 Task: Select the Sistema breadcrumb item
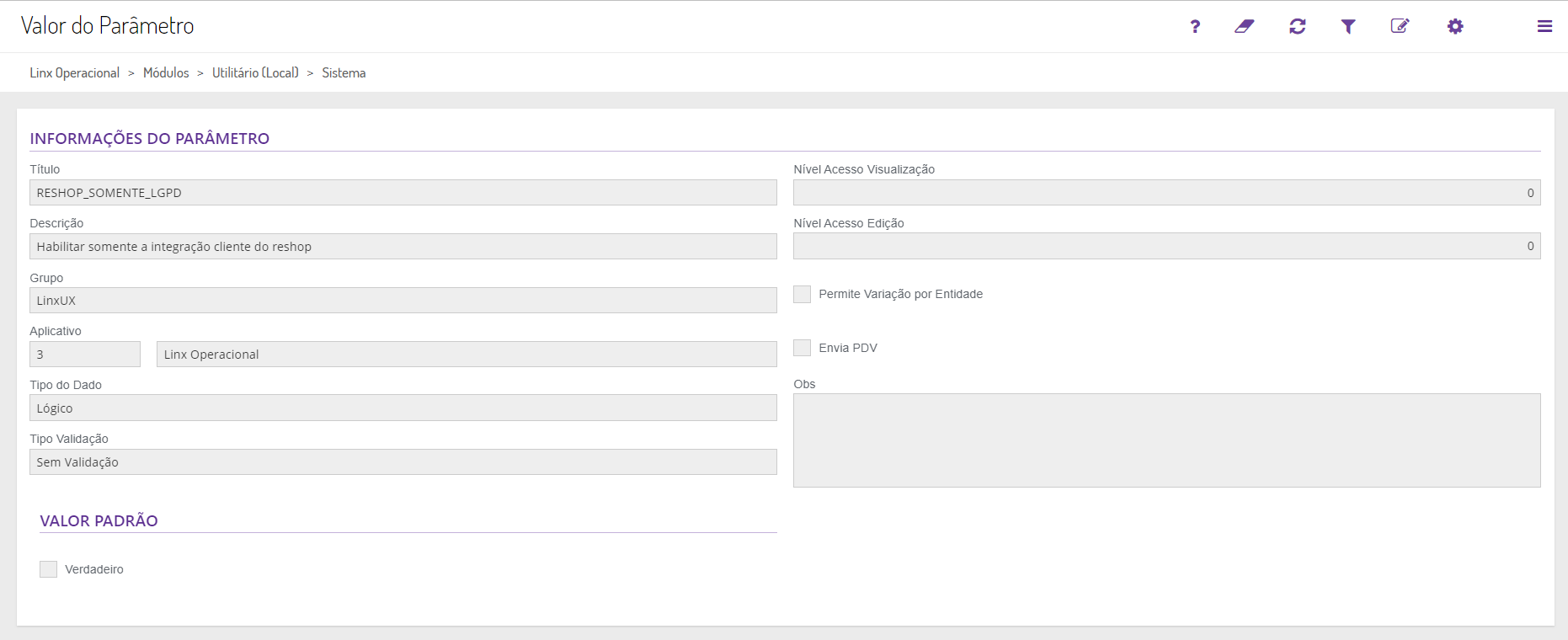point(344,73)
